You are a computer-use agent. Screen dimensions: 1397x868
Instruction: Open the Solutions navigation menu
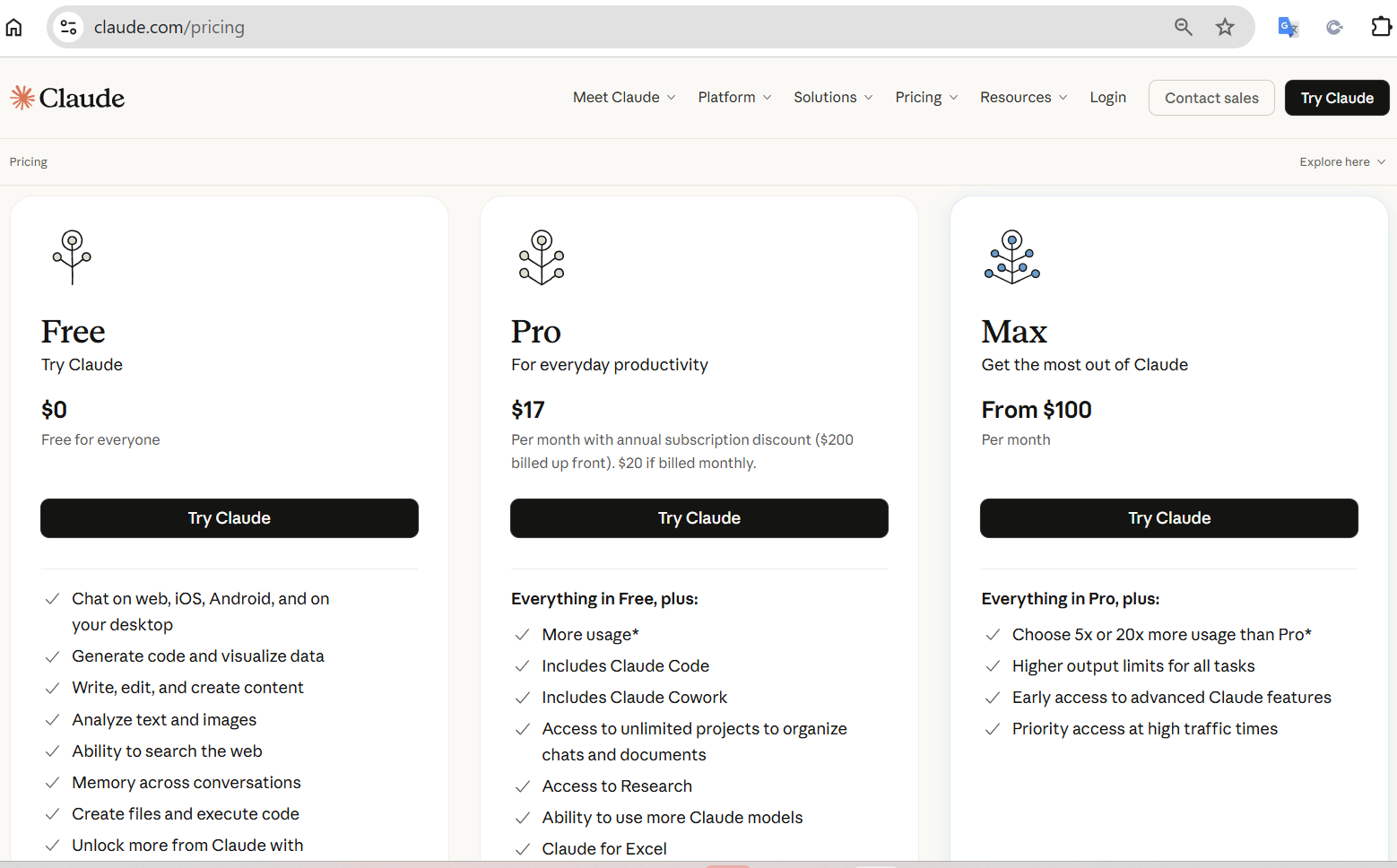pos(832,97)
